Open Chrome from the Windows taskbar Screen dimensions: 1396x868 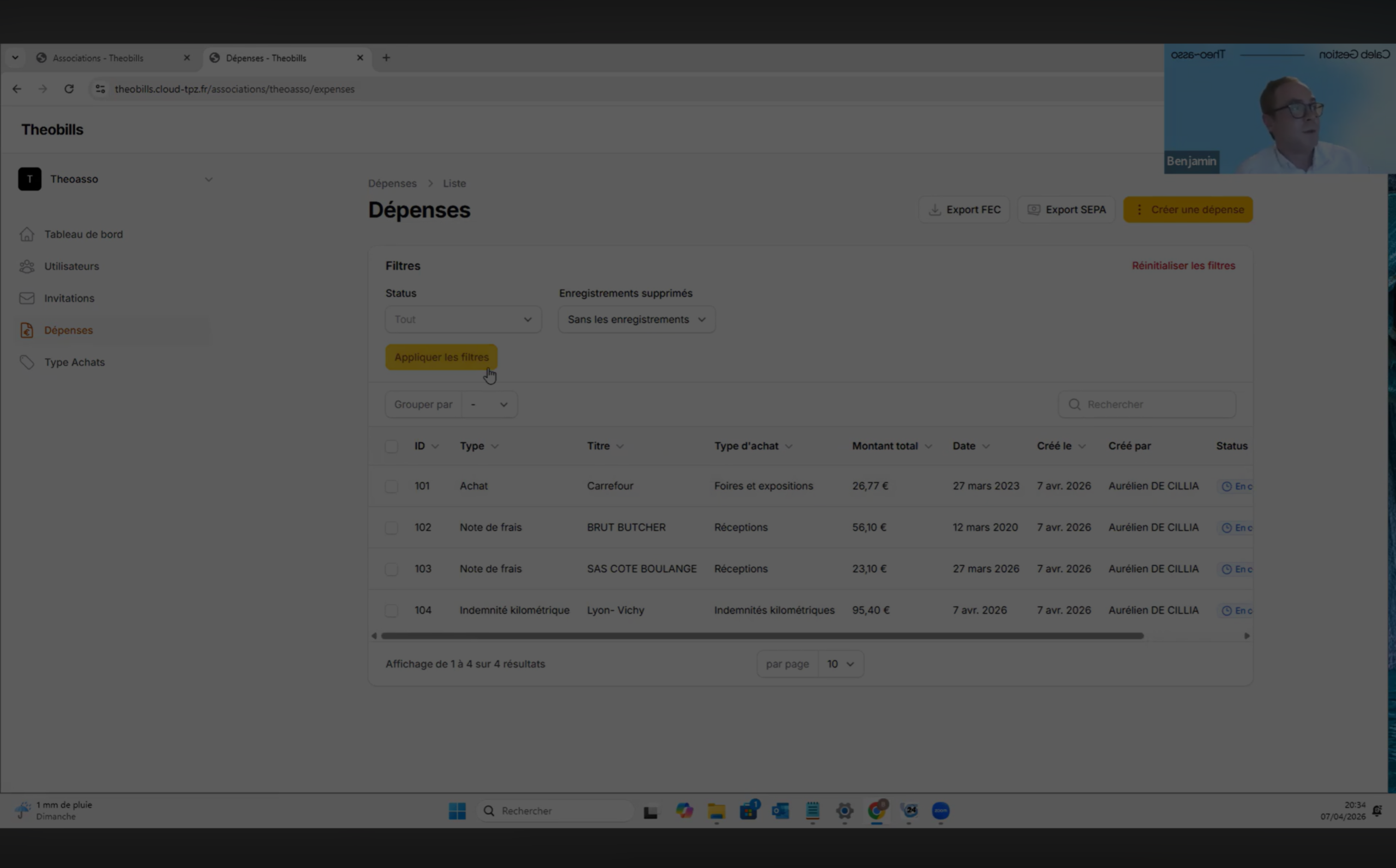tap(876, 811)
